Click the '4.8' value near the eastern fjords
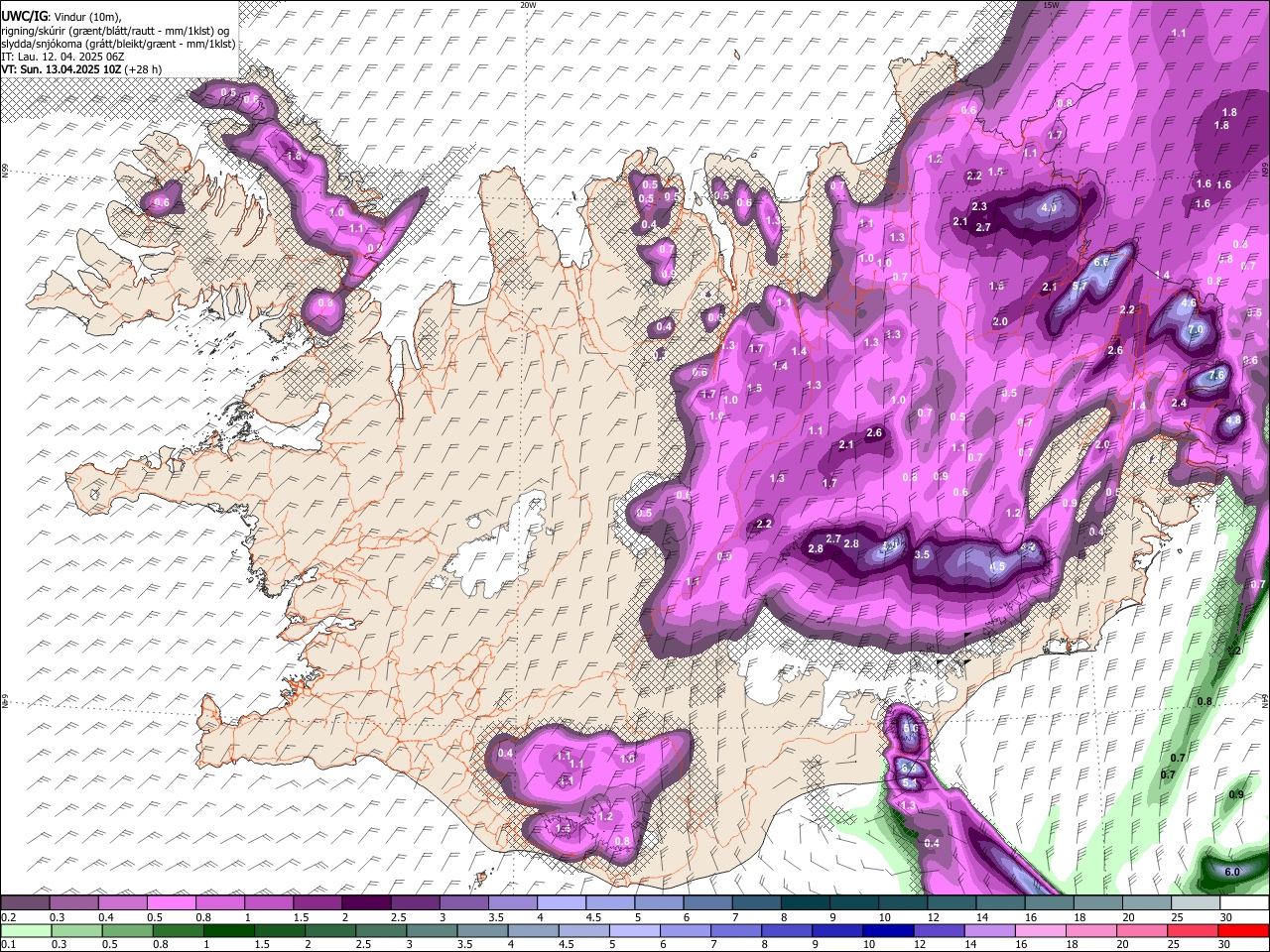 pyautogui.click(x=1233, y=419)
